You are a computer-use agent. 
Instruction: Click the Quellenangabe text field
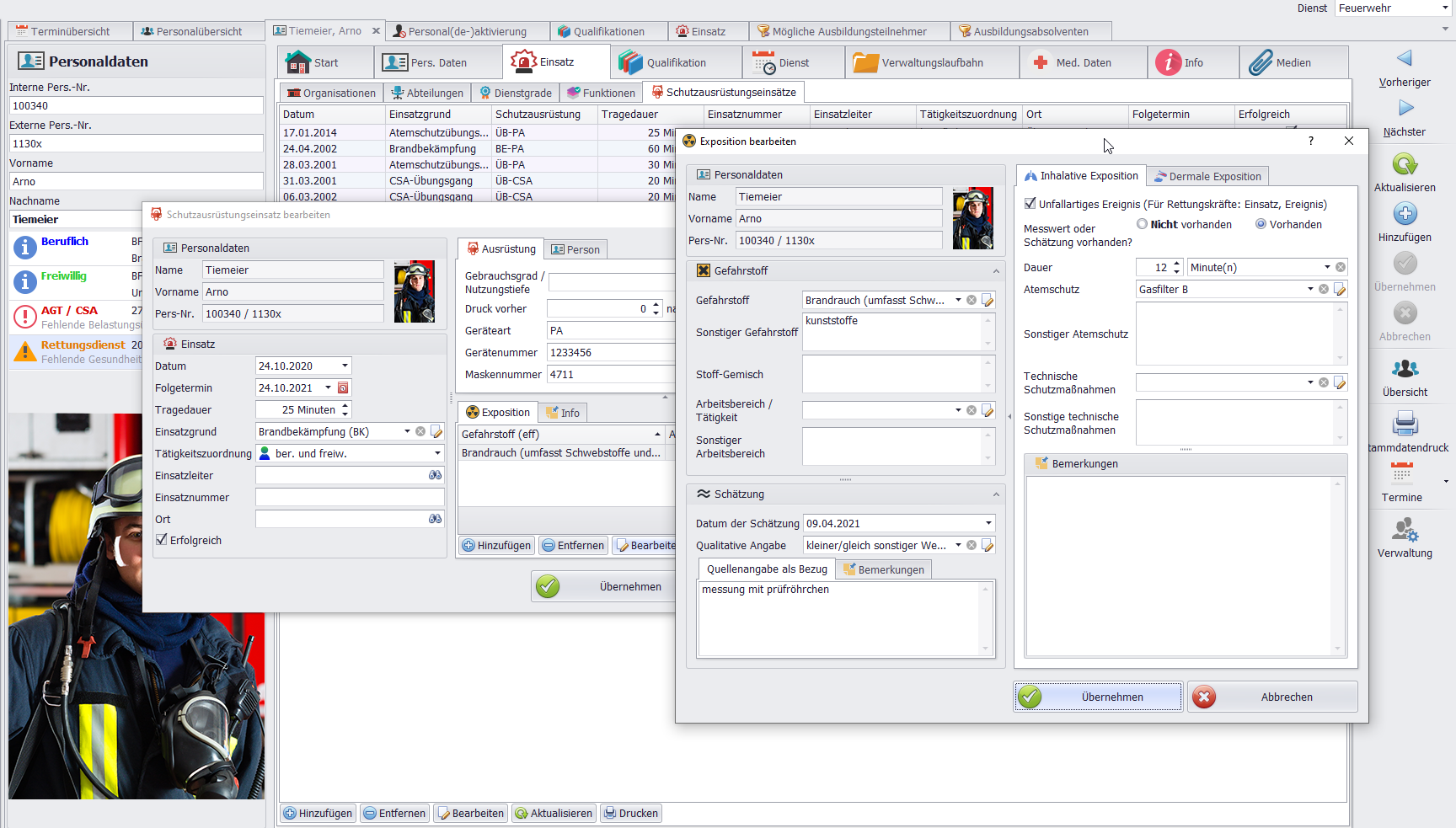pyautogui.click(x=839, y=618)
